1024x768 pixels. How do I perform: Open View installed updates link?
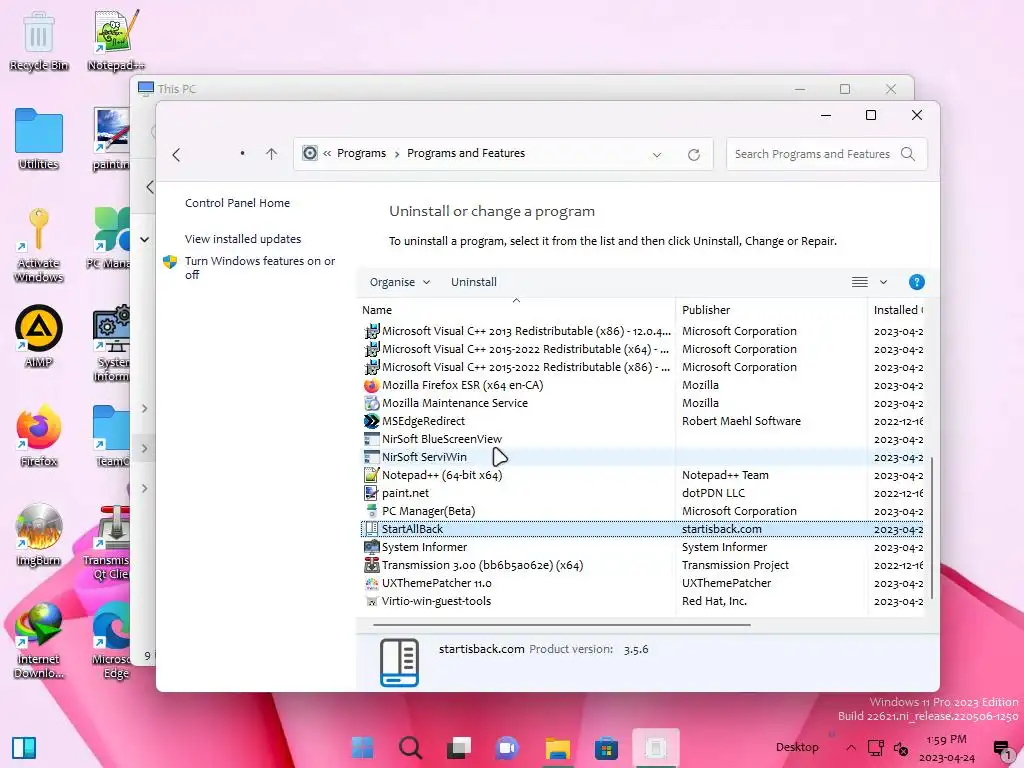242,239
